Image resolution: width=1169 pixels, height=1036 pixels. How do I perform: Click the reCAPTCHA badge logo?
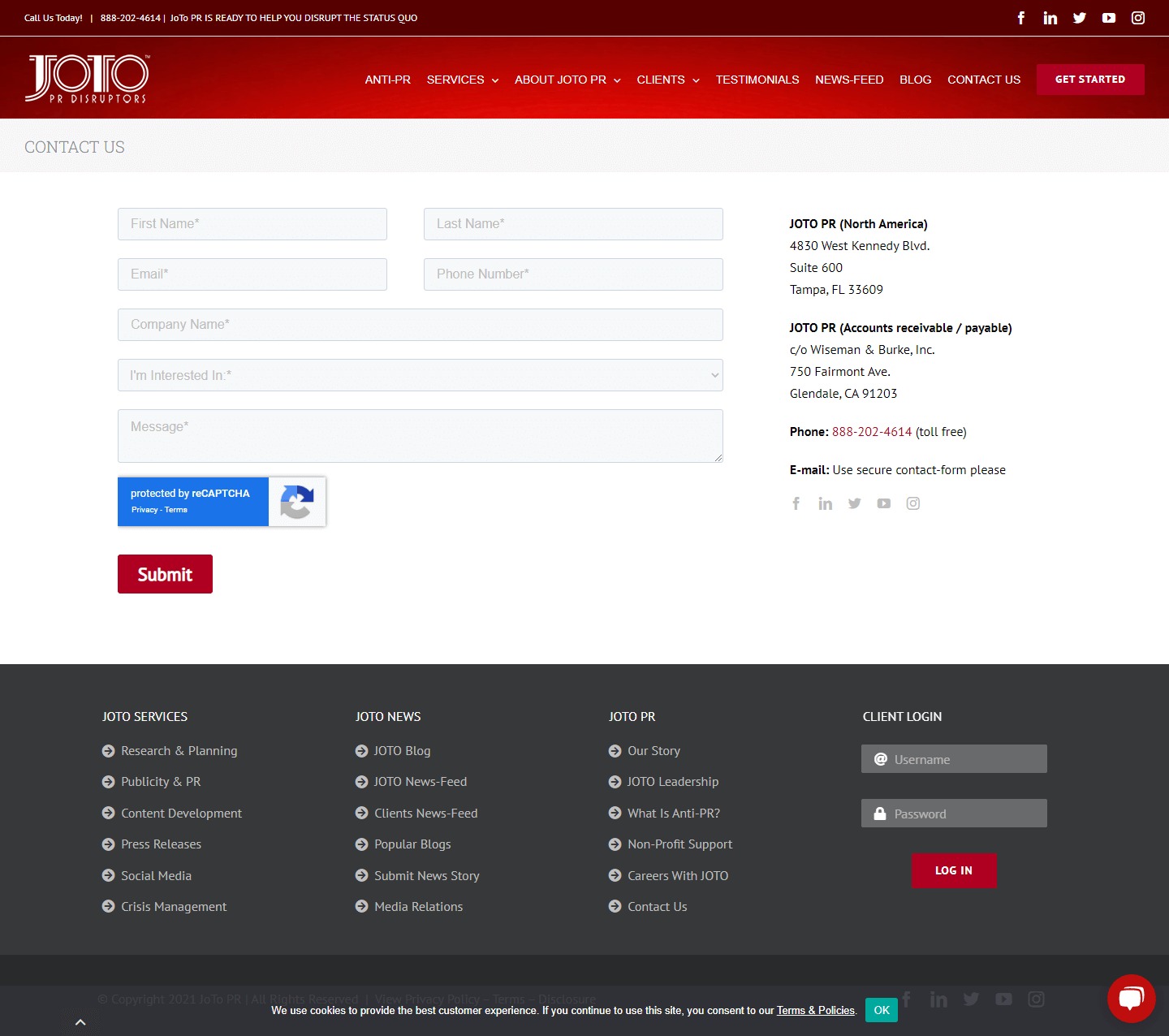click(x=297, y=502)
